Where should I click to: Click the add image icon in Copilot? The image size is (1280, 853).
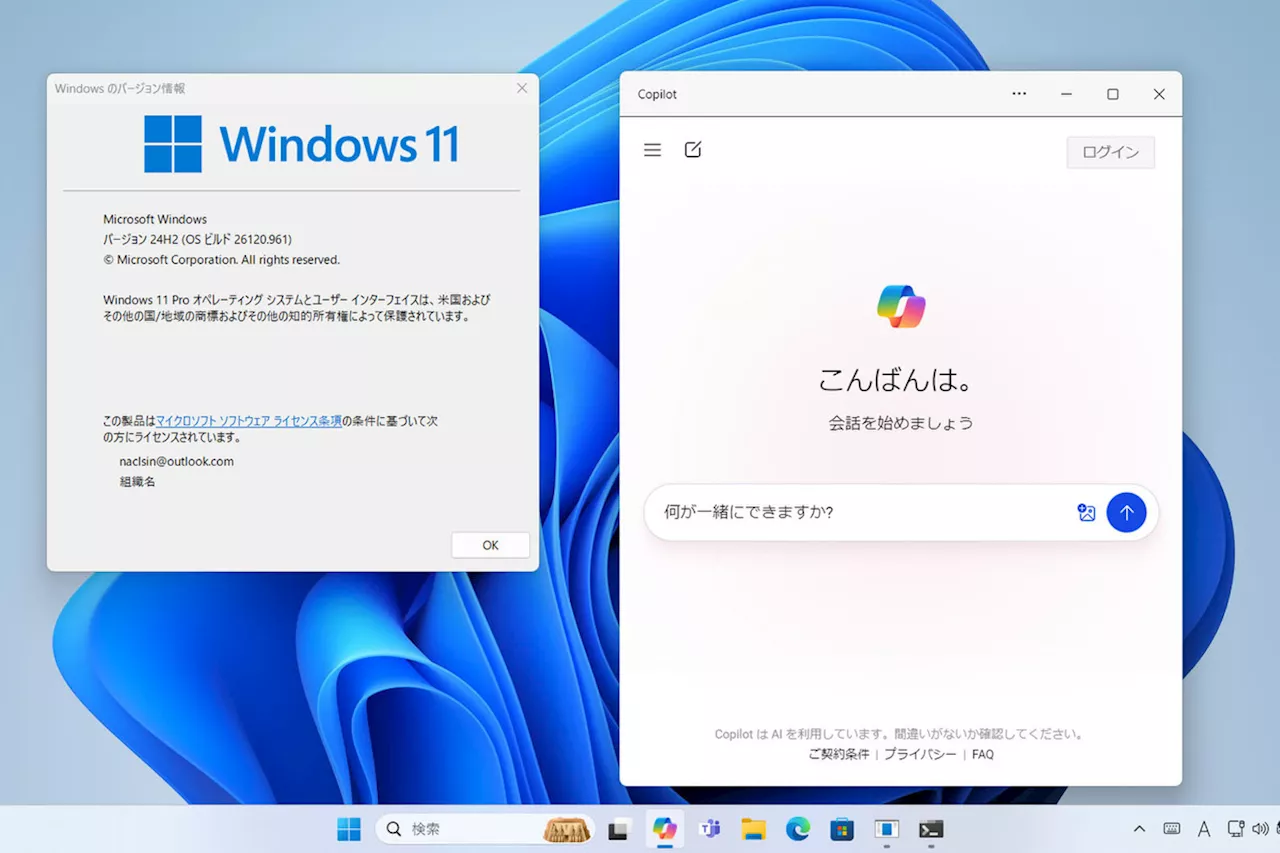click(x=1086, y=513)
